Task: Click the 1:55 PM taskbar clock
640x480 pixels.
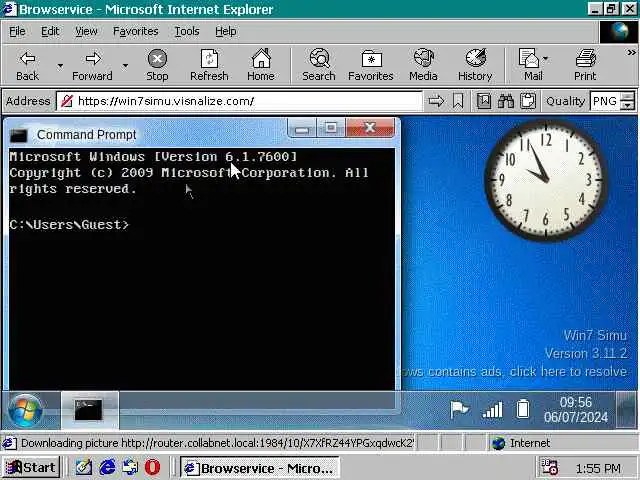Action: pos(598,468)
